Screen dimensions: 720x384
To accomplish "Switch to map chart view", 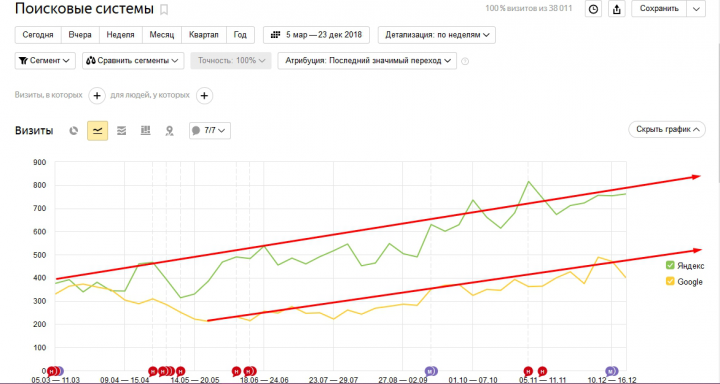I will click(x=169, y=131).
